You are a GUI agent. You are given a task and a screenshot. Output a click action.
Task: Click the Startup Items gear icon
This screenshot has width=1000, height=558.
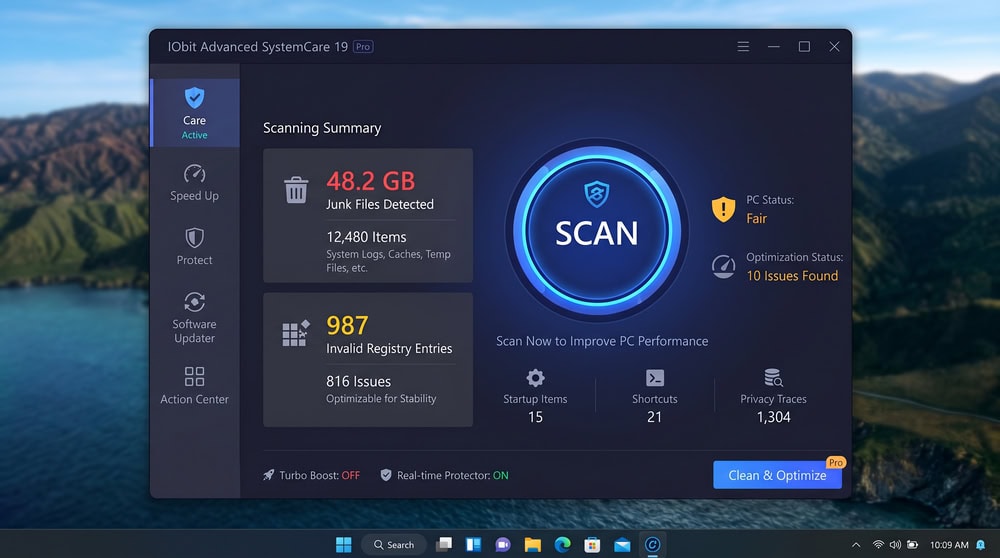(535, 378)
